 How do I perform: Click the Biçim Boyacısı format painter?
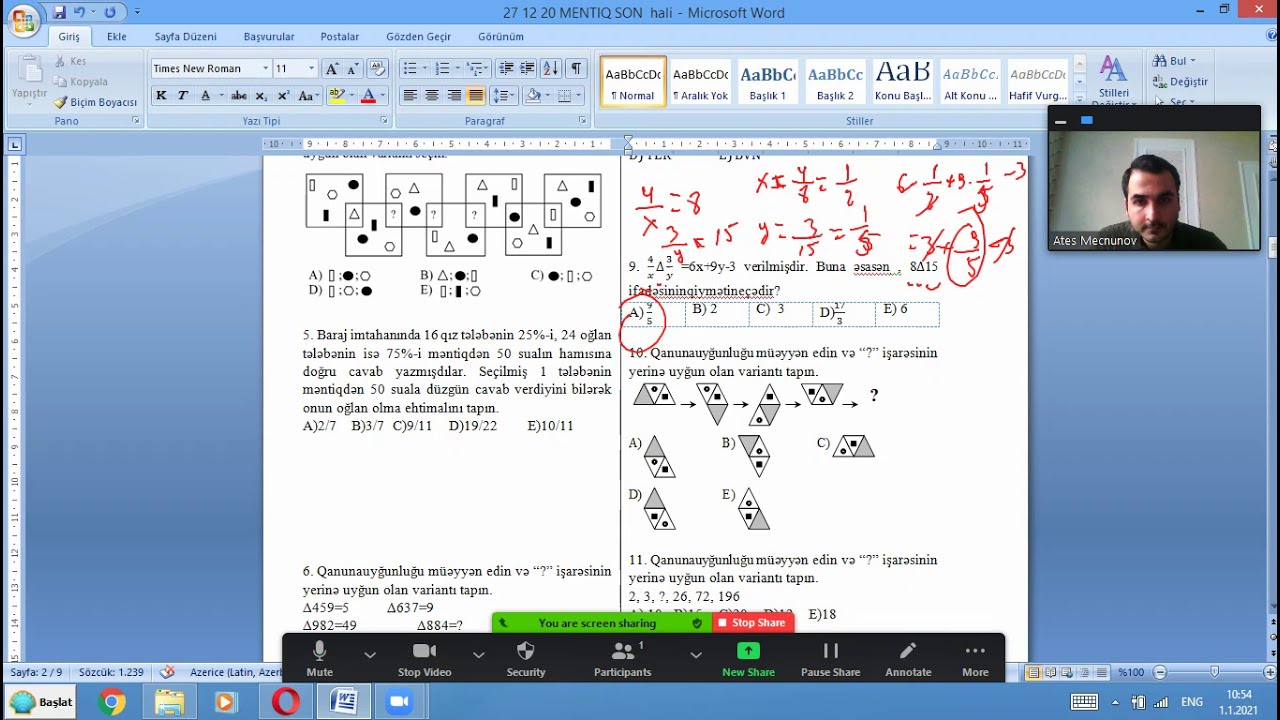click(x=96, y=102)
